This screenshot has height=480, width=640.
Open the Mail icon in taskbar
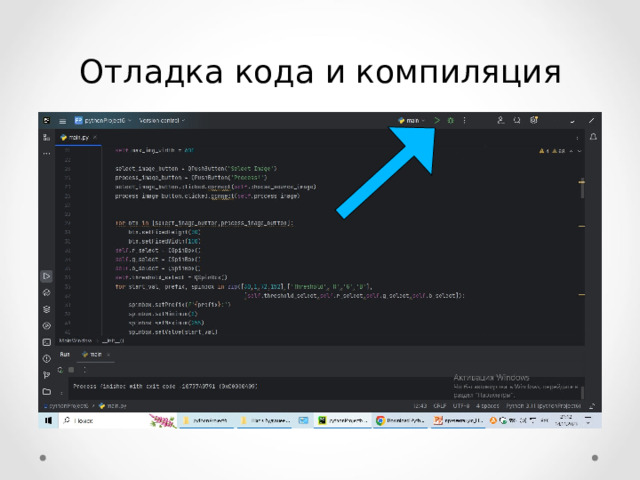click(x=303, y=420)
